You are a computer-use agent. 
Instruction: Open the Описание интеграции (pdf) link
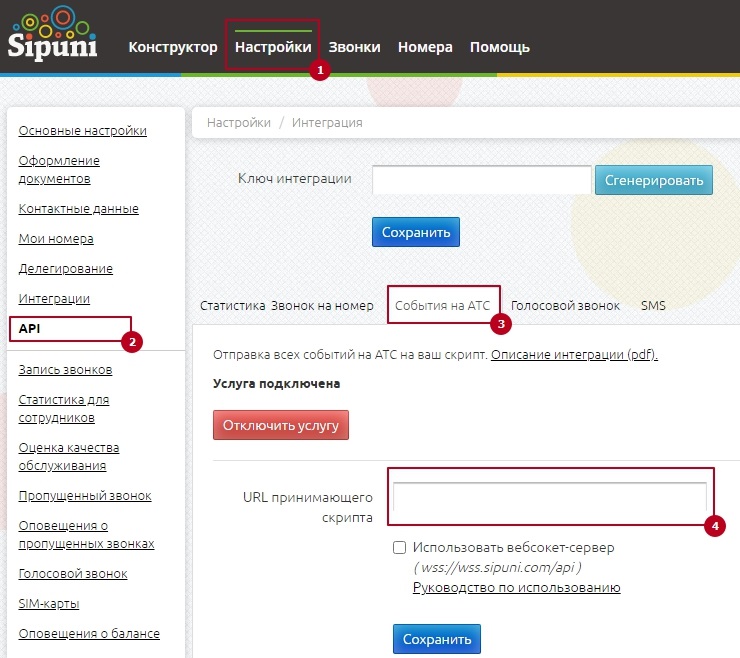(x=574, y=355)
